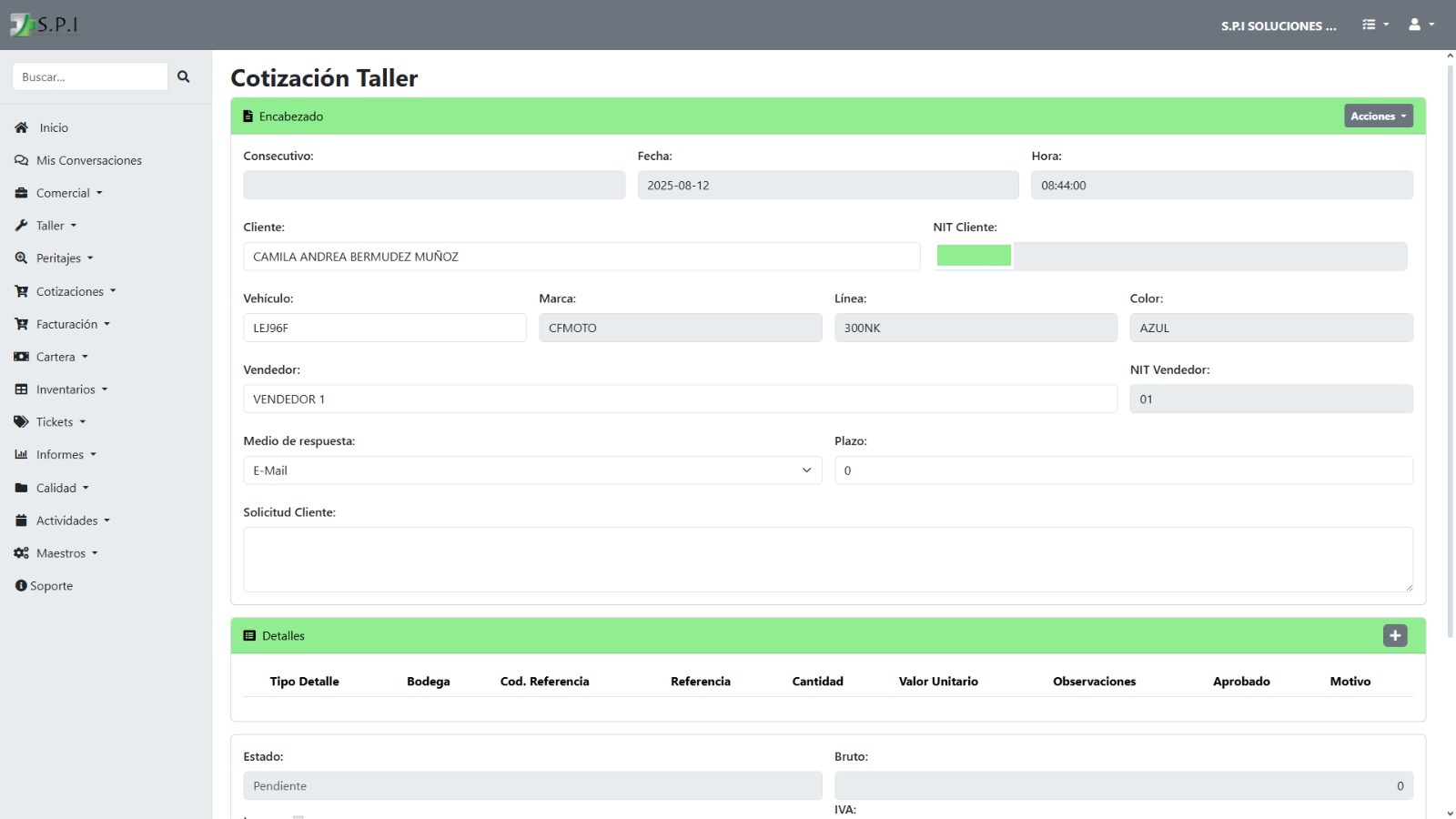Image resolution: width=1456 pixels, height=819 pixels.
Task: Expand the Cotizaciones menu
Action: 76,291
